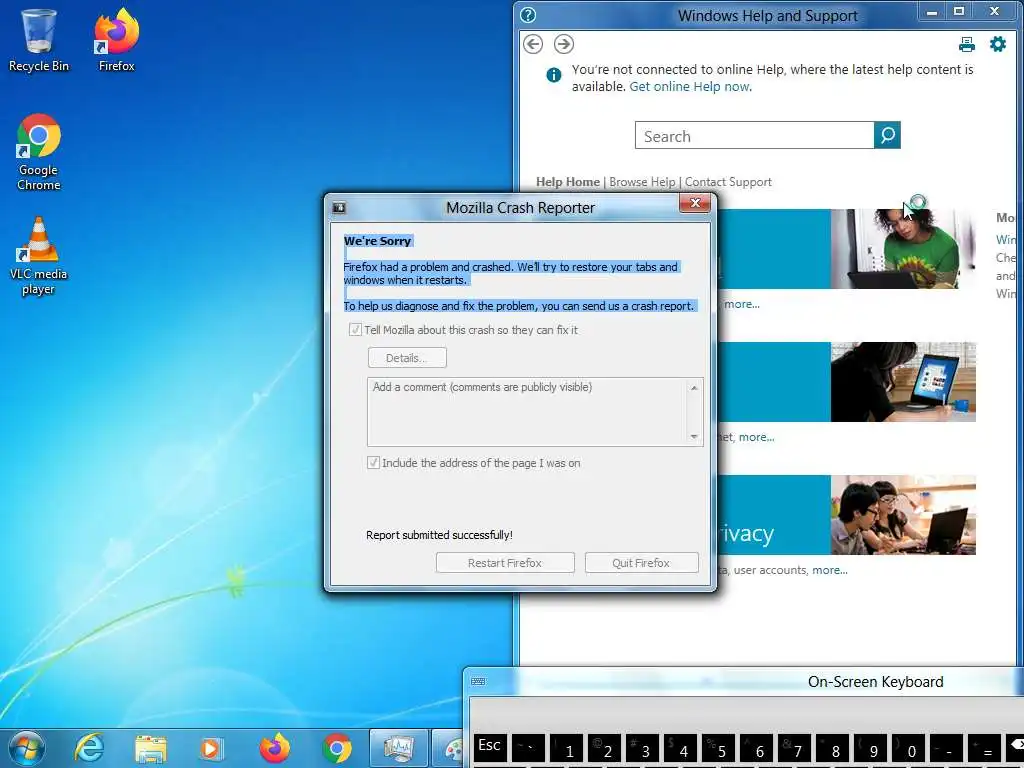Click the 'We're Sorry' heading text
Screen dimensions: 1024x768
(377, 241)
